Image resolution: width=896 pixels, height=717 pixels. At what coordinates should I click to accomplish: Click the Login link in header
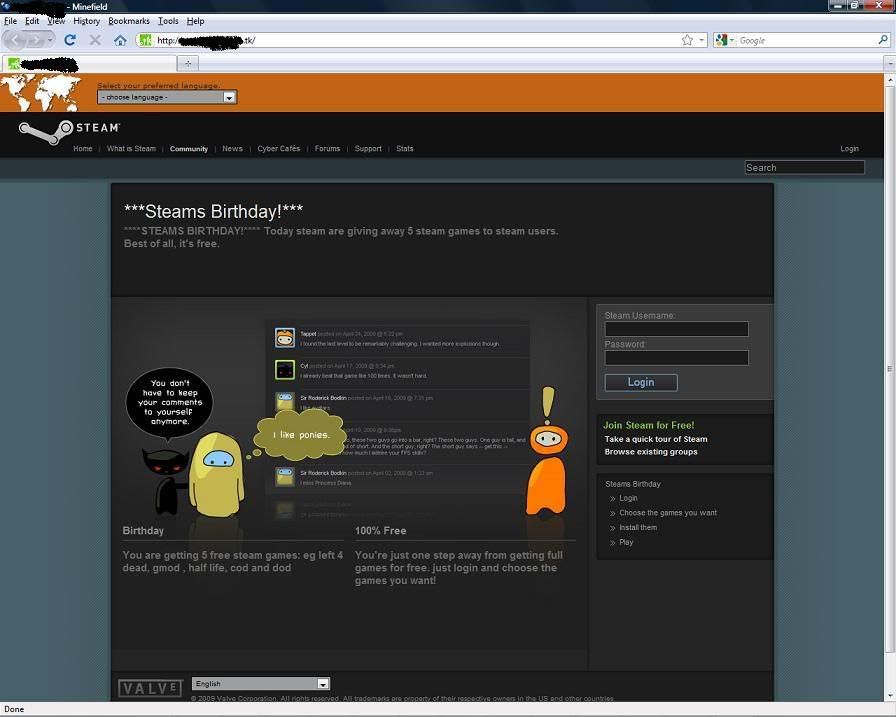[849, 149]
